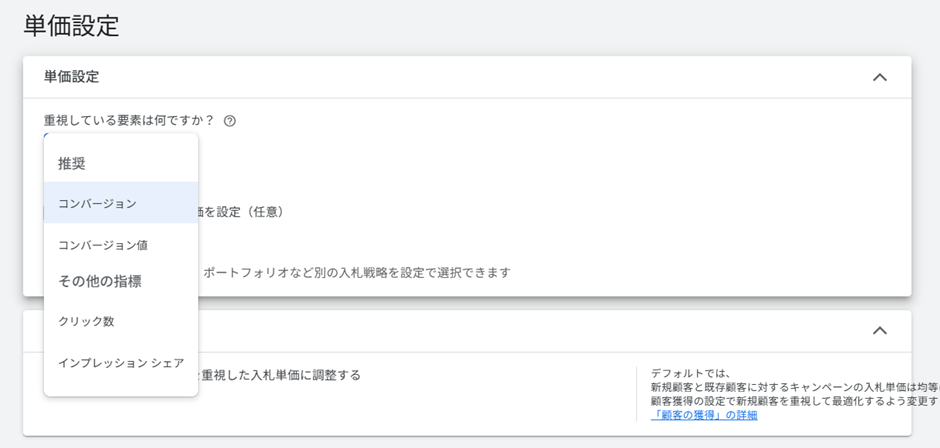Open the 「顧客の獲得」の詳細 link
The image size is (940, 448).
pos(704,415)
